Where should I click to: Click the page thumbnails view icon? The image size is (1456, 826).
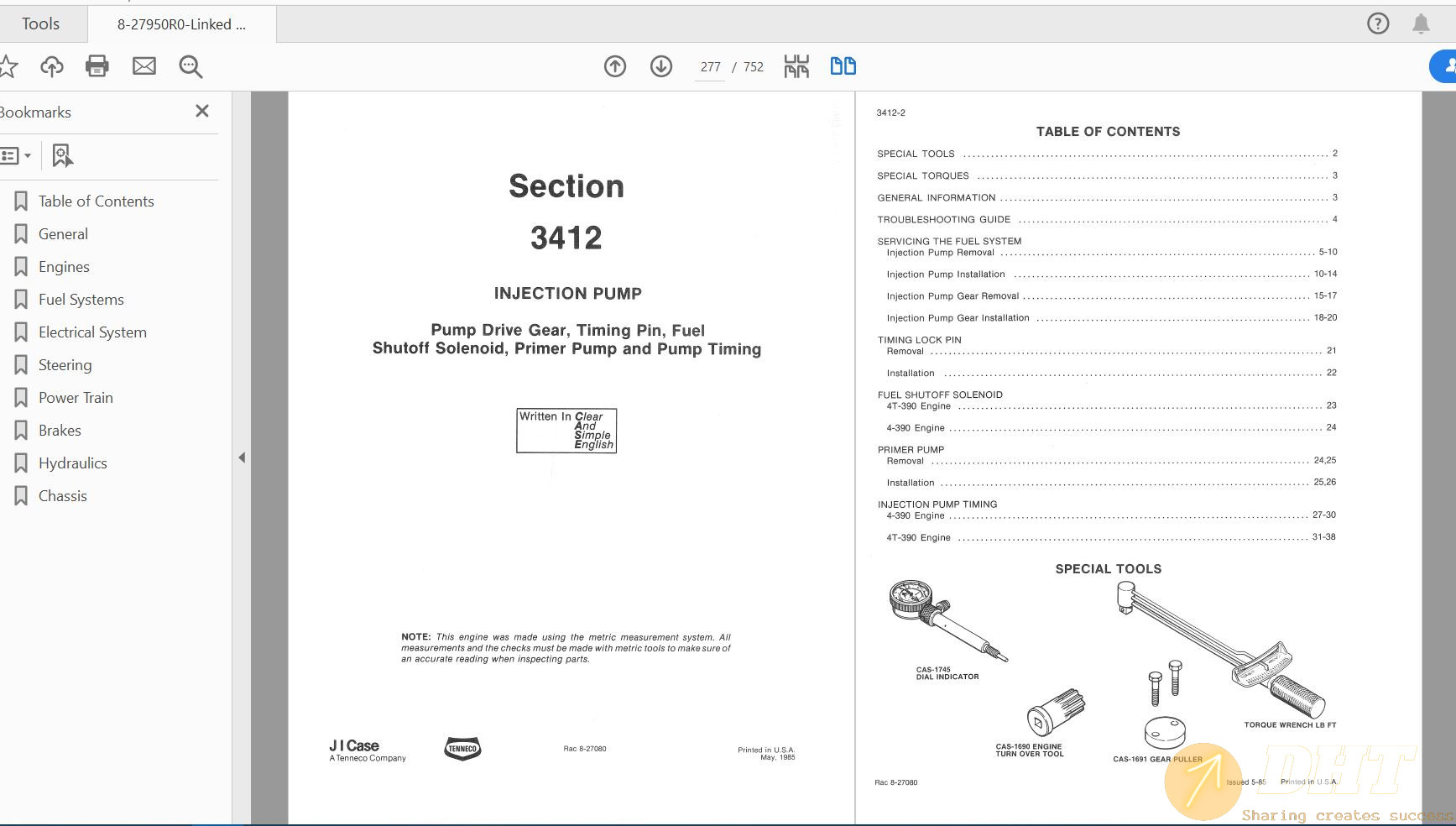pos(796,65)
